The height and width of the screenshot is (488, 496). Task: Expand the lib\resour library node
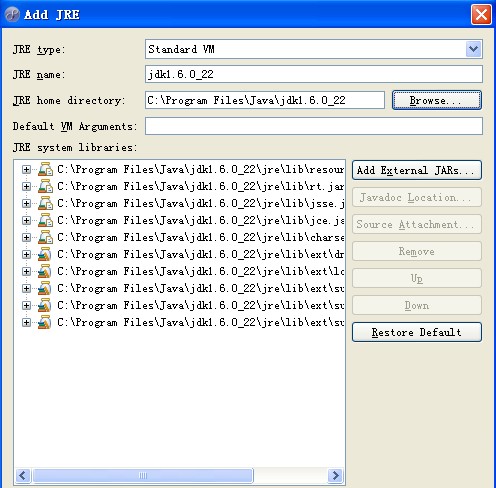[26, 170]
